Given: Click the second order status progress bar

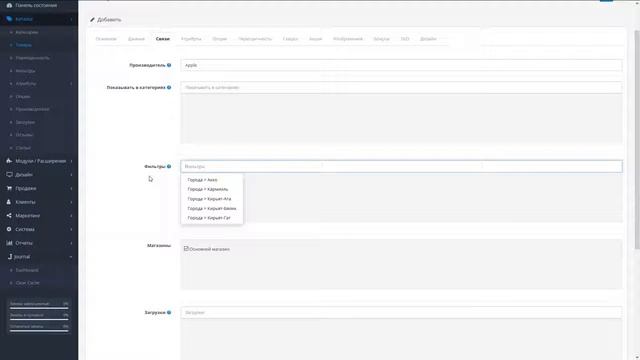Looking at the screenshot, I should tap(39, 319).
